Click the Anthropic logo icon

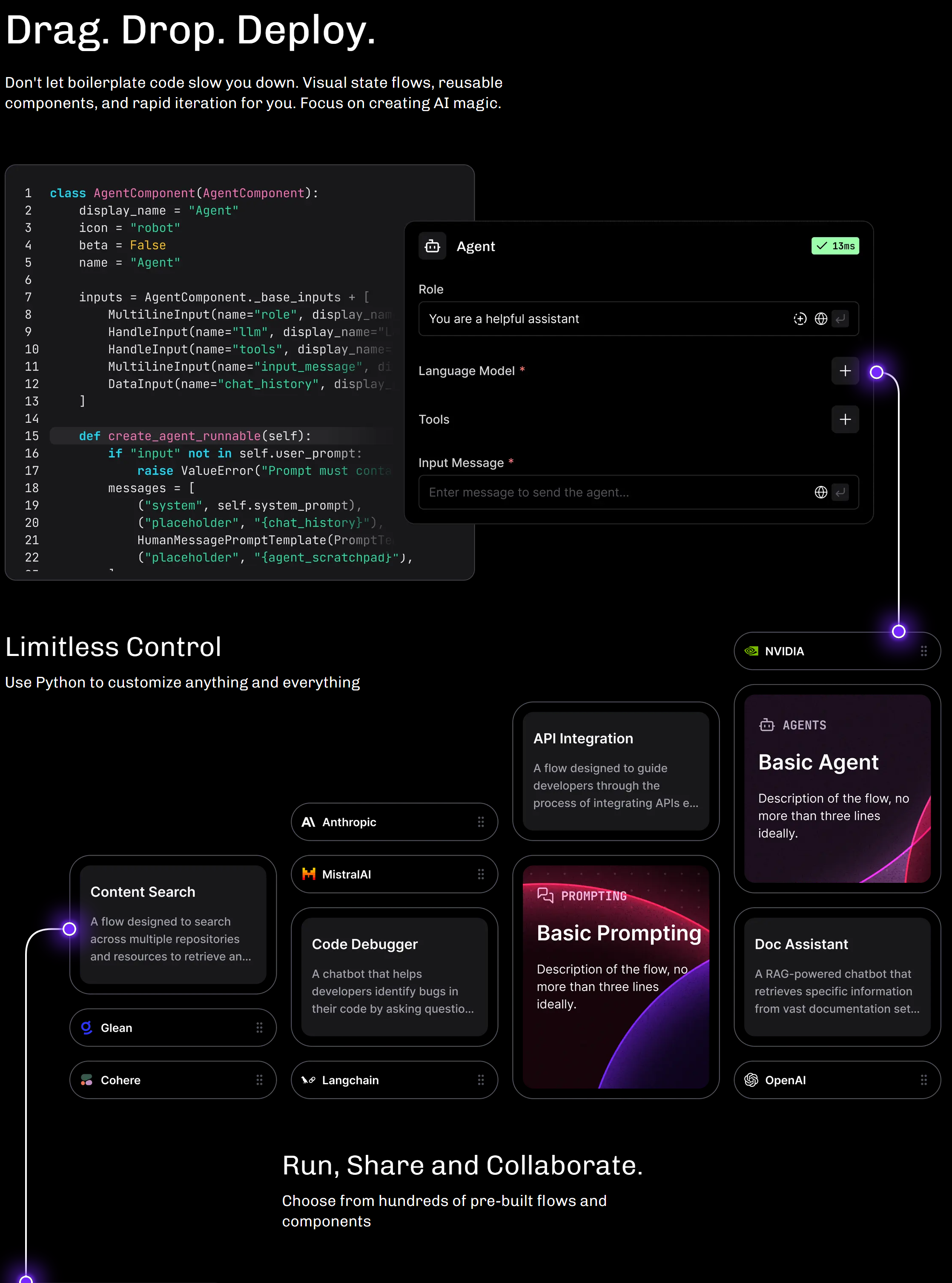point(308,822)
